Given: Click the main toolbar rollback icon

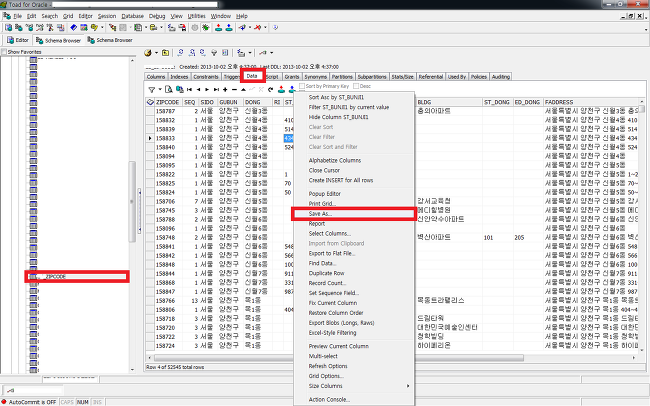Looking at the screenshot, I should (x=229, y=27).
